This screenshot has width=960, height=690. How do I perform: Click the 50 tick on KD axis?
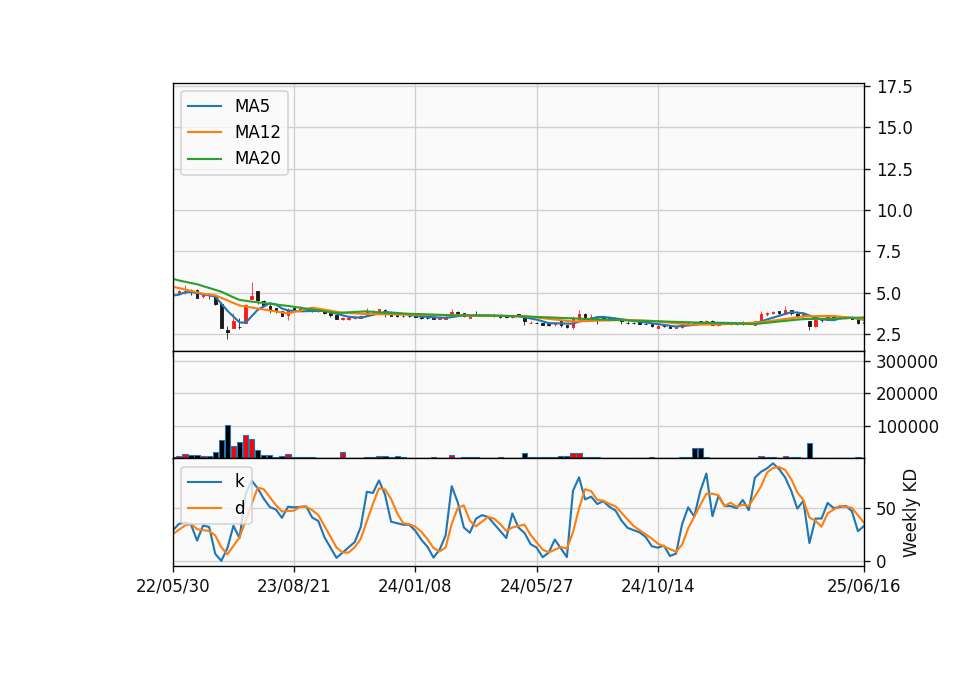point(886,509)
